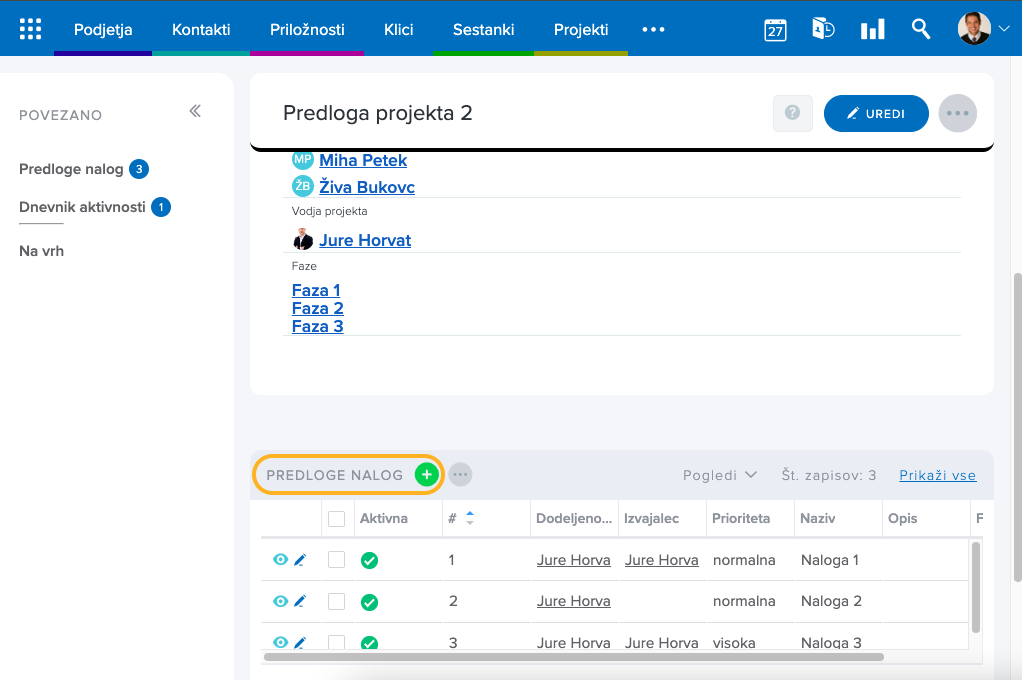Click the Uredi button

tap(876, 114)
